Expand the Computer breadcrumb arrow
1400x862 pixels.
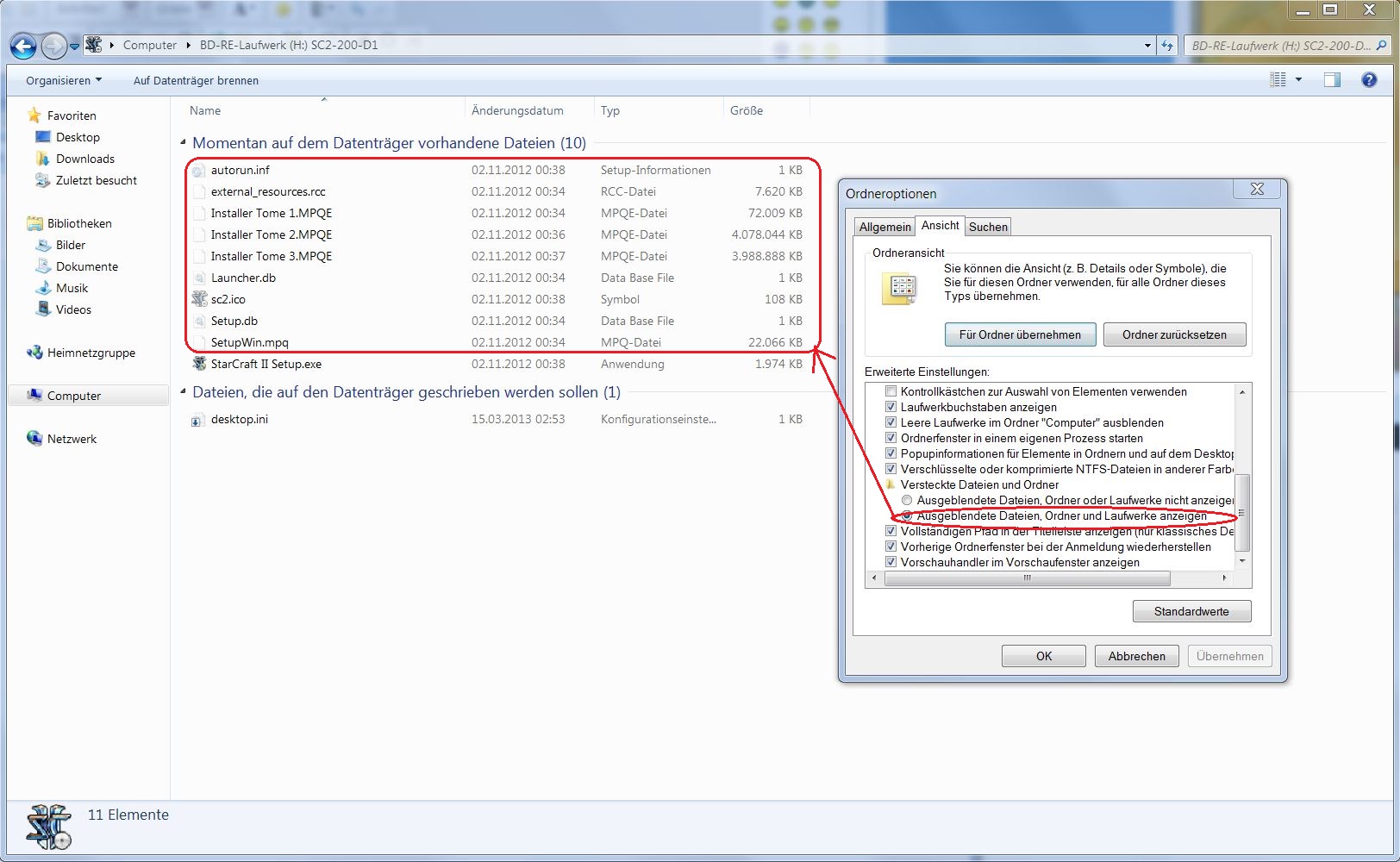pyautogui.click(x=188, y=45)
